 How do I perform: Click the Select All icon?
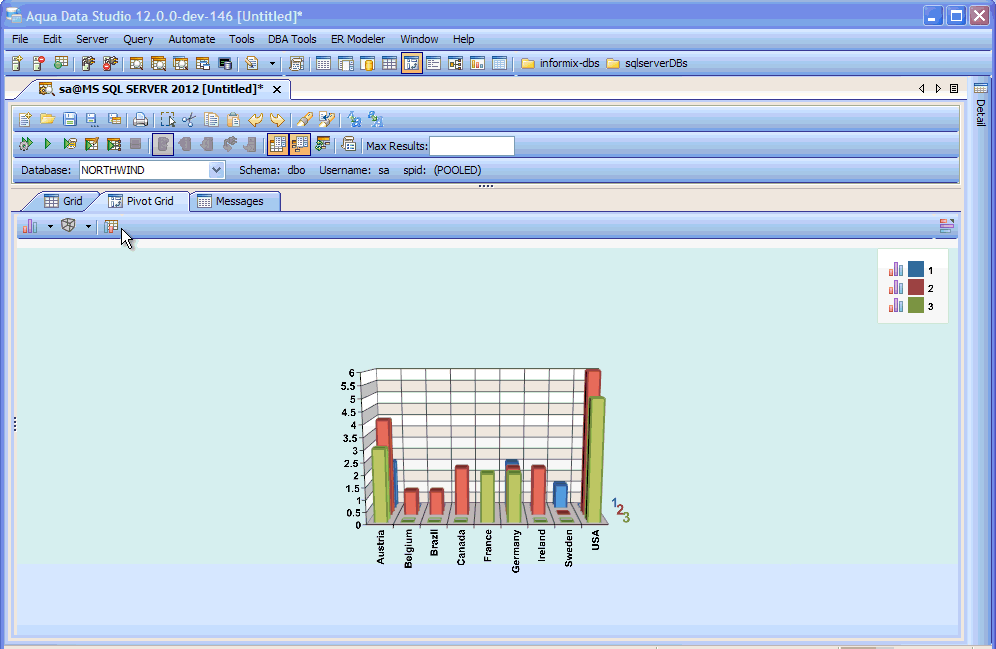coord(167,119)
